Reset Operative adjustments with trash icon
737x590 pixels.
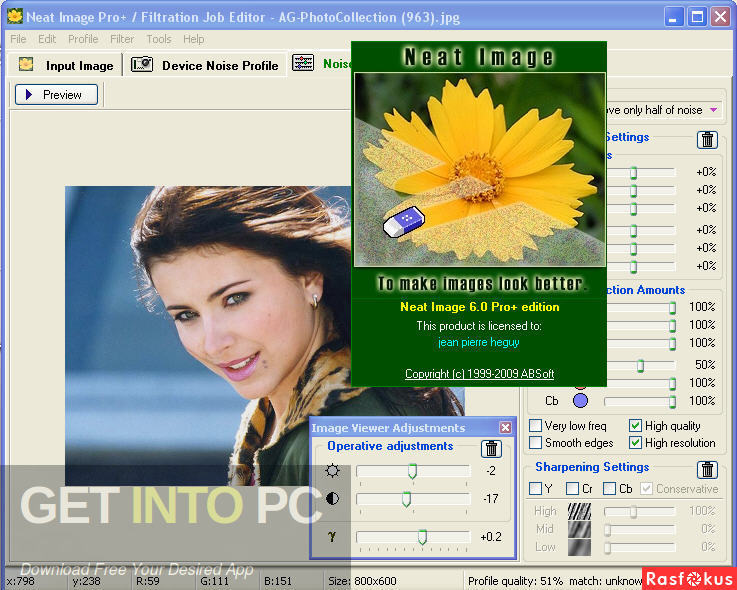(x=491, y=448)
